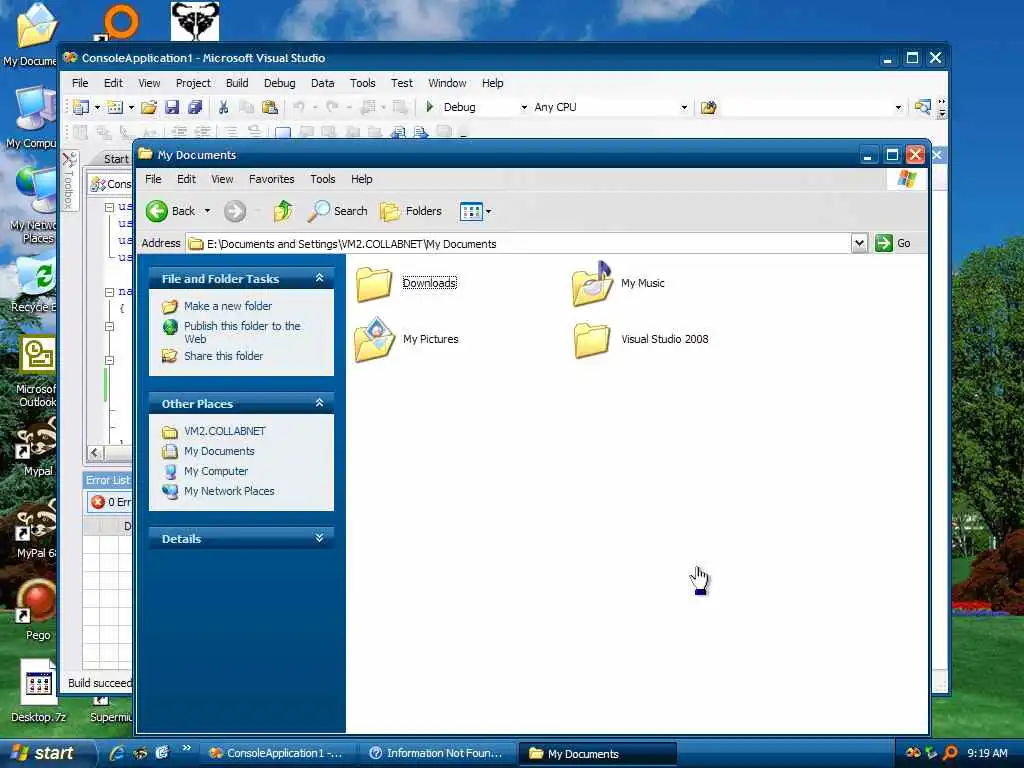1024x768 pixels.
Task: Open the Project menu in Visual Studio
Action: (x=193, y=83)
